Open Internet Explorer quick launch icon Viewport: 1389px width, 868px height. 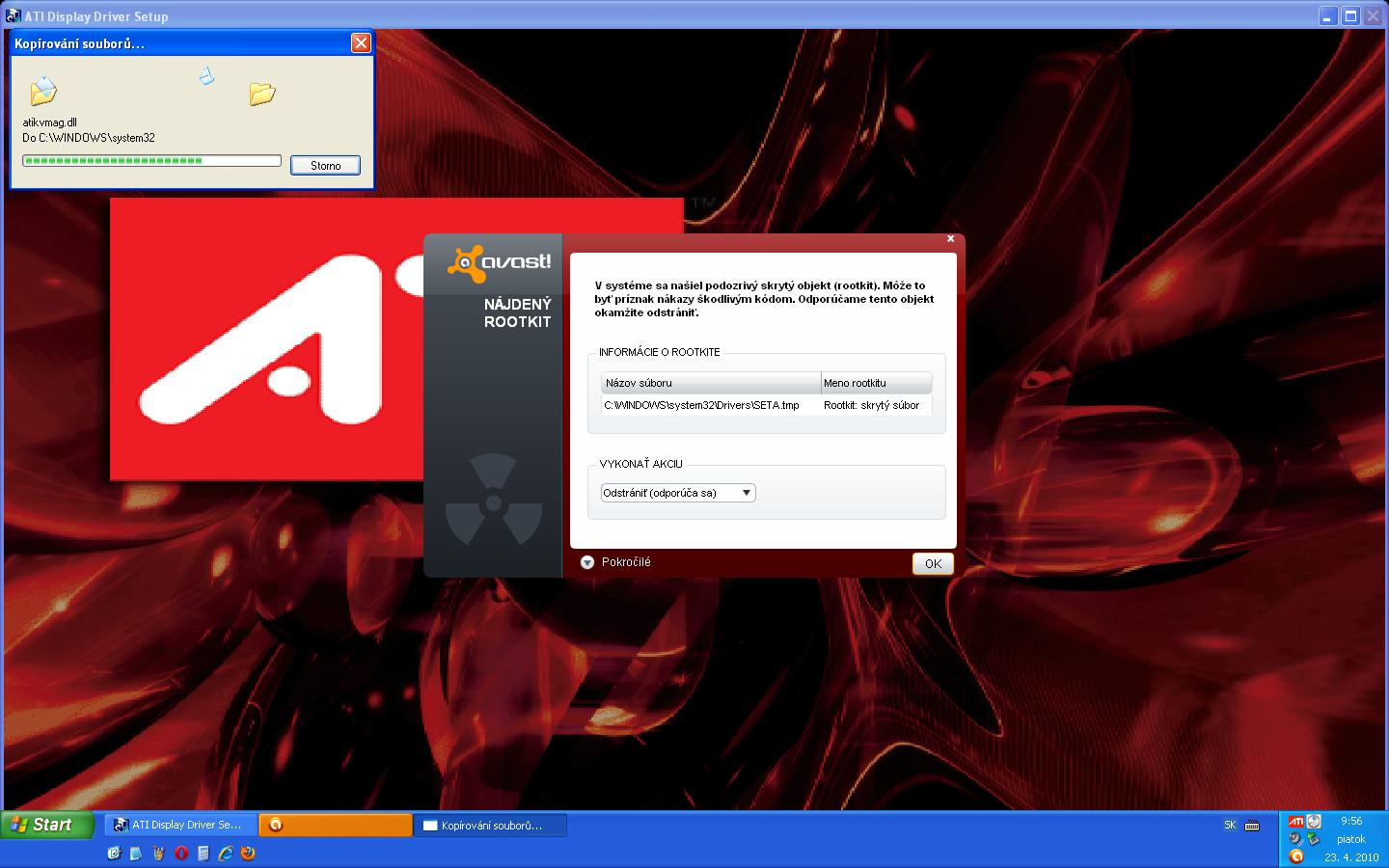226,854
